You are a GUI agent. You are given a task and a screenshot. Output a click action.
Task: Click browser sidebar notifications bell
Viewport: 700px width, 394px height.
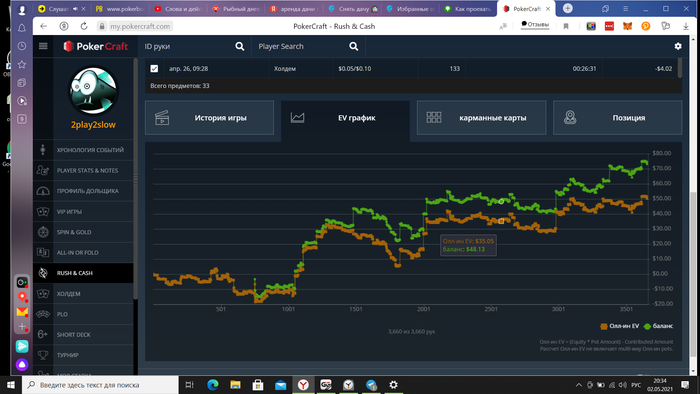point(22,28)
